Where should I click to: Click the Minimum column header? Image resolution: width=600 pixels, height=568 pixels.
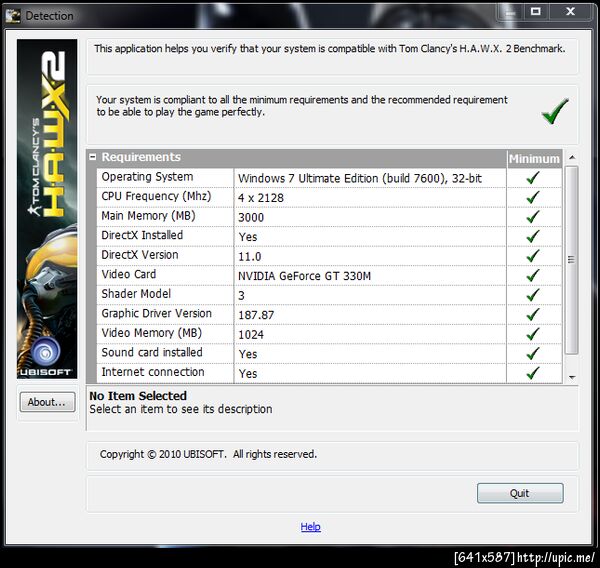534,158
